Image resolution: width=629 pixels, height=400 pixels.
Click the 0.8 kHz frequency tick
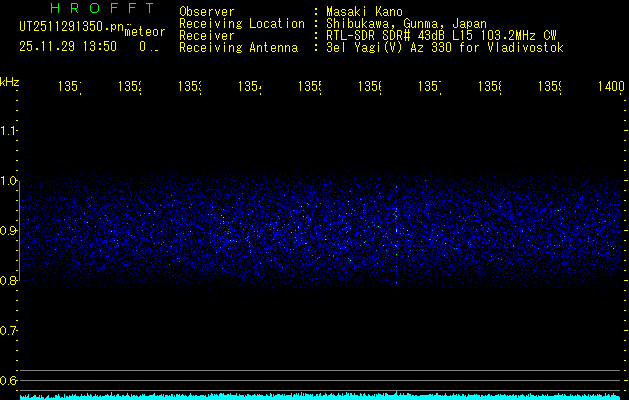point(9,281)
